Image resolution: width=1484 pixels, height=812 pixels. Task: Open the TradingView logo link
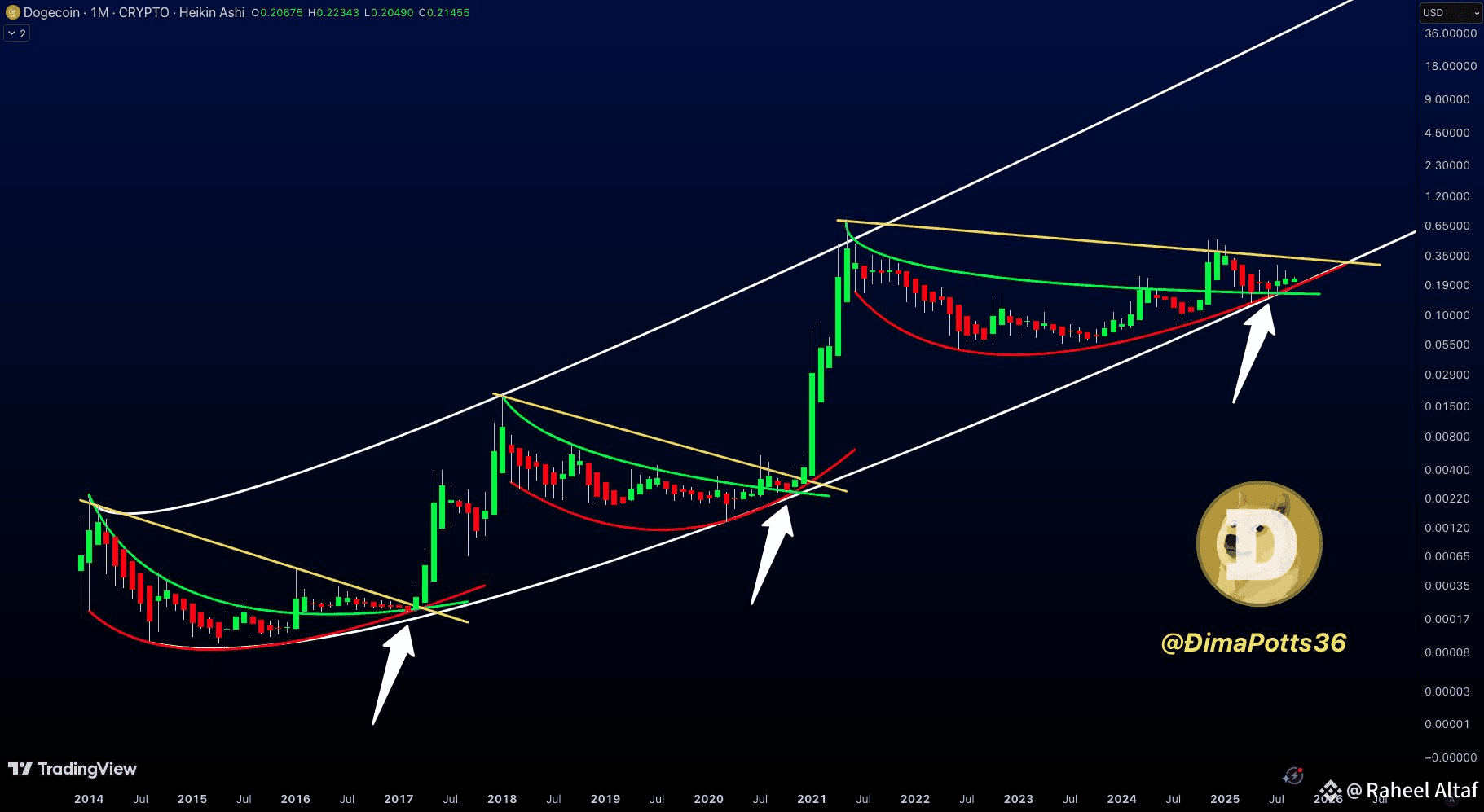coord(73,769)
